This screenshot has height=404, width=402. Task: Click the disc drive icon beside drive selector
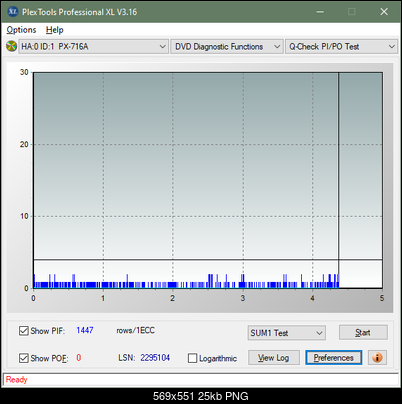12,46
